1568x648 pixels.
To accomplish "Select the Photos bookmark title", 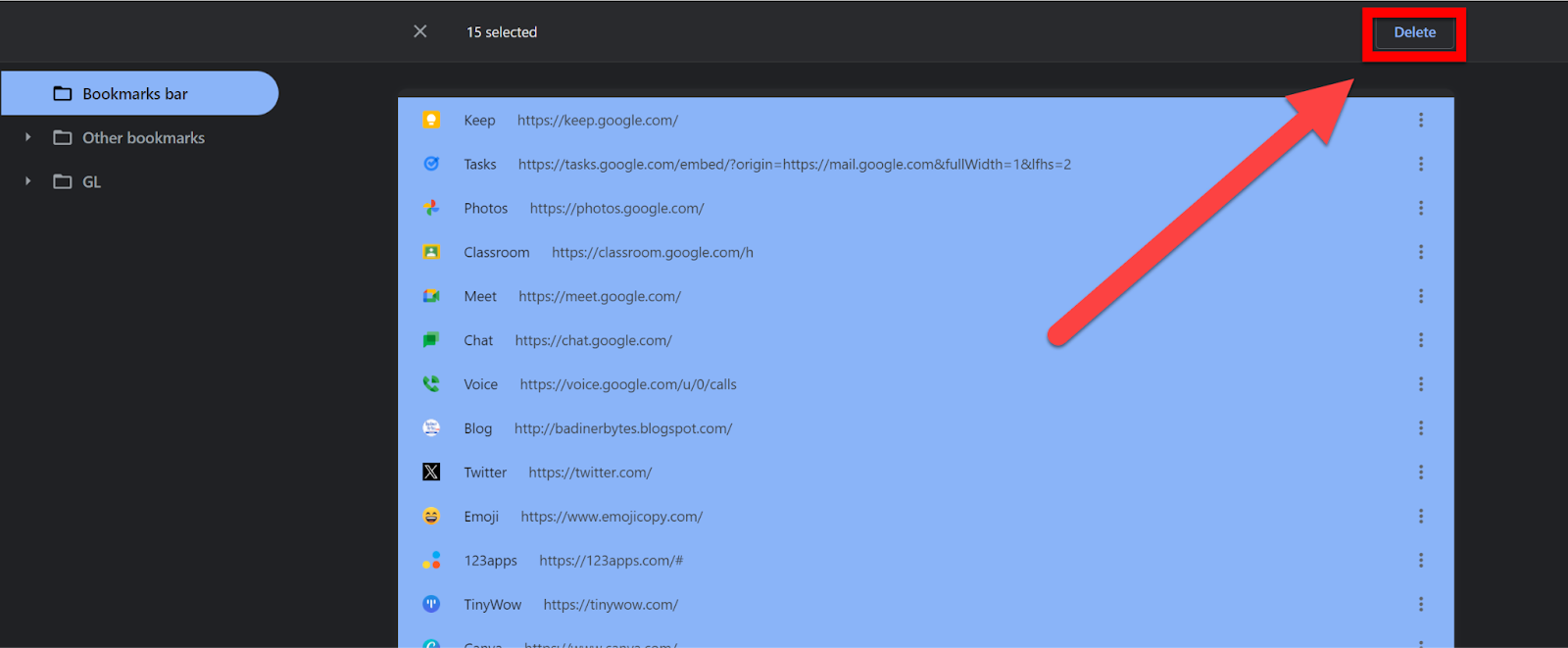I will [486, 209].
